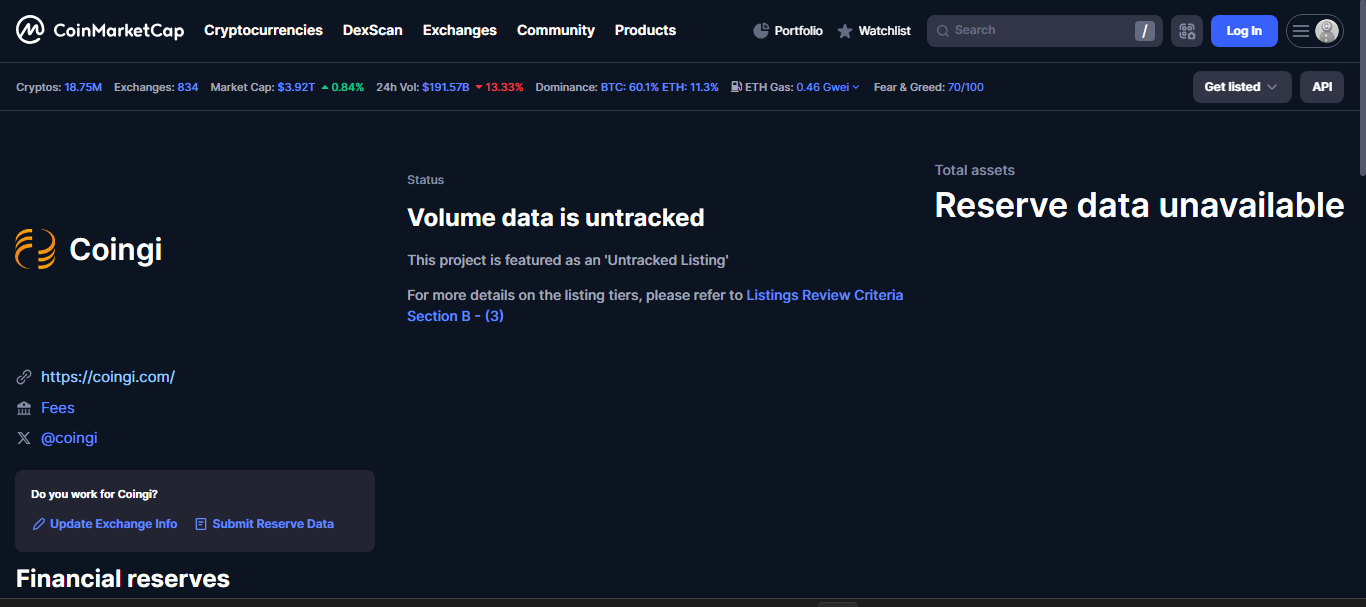Expand the ETH Gas 0.46 Gwei dropdown
The height and width of the screenshot is (607, 1366).
pos(827,87)
